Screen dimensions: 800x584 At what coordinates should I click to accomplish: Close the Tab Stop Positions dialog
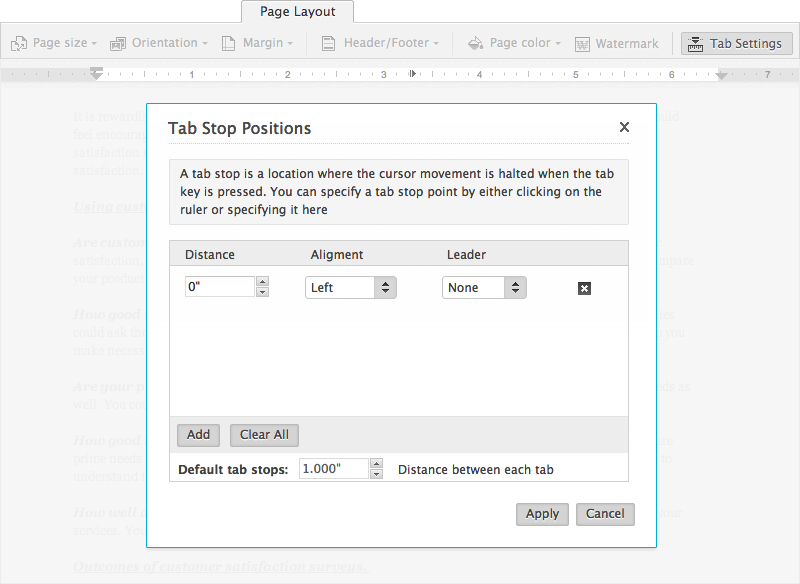coord(624,127)
